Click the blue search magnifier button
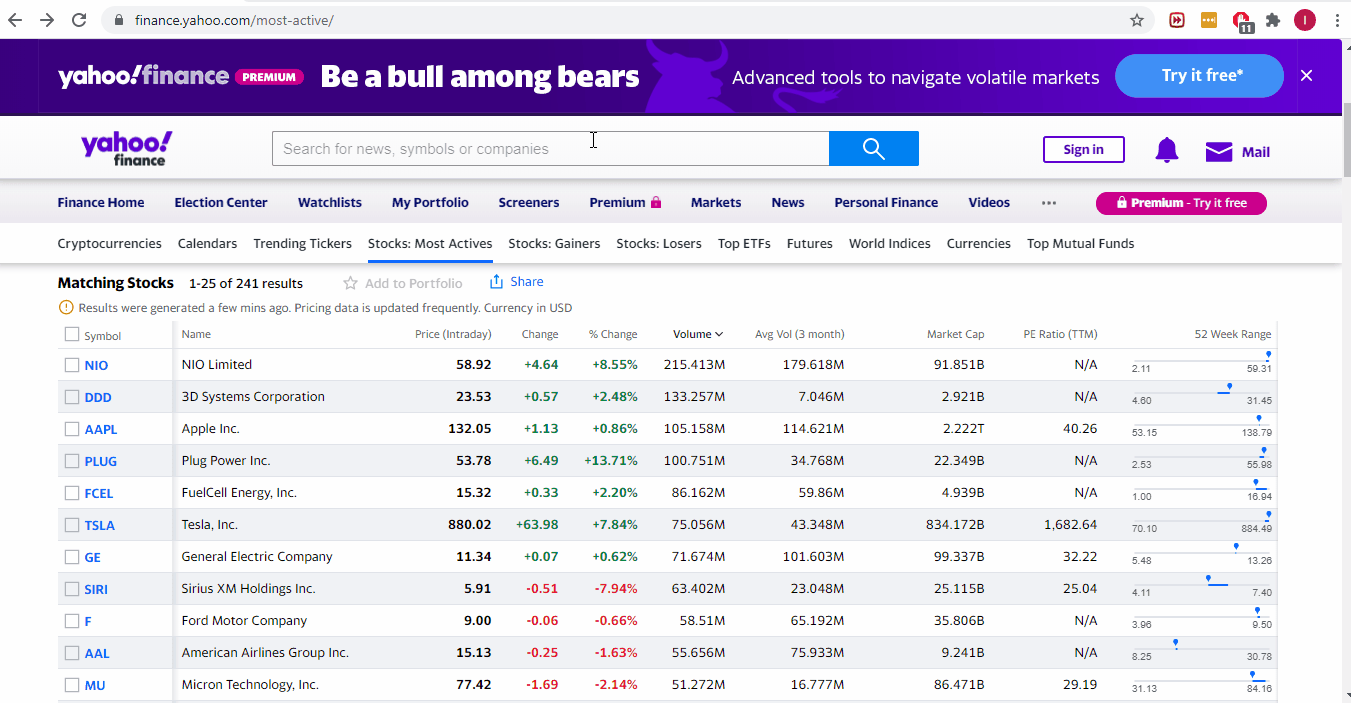 [874, 149]
